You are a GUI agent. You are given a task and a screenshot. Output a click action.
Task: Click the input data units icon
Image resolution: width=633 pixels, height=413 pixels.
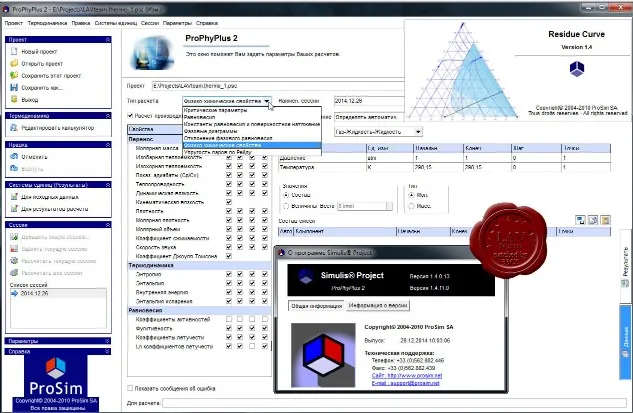click(x=14, y=197)
